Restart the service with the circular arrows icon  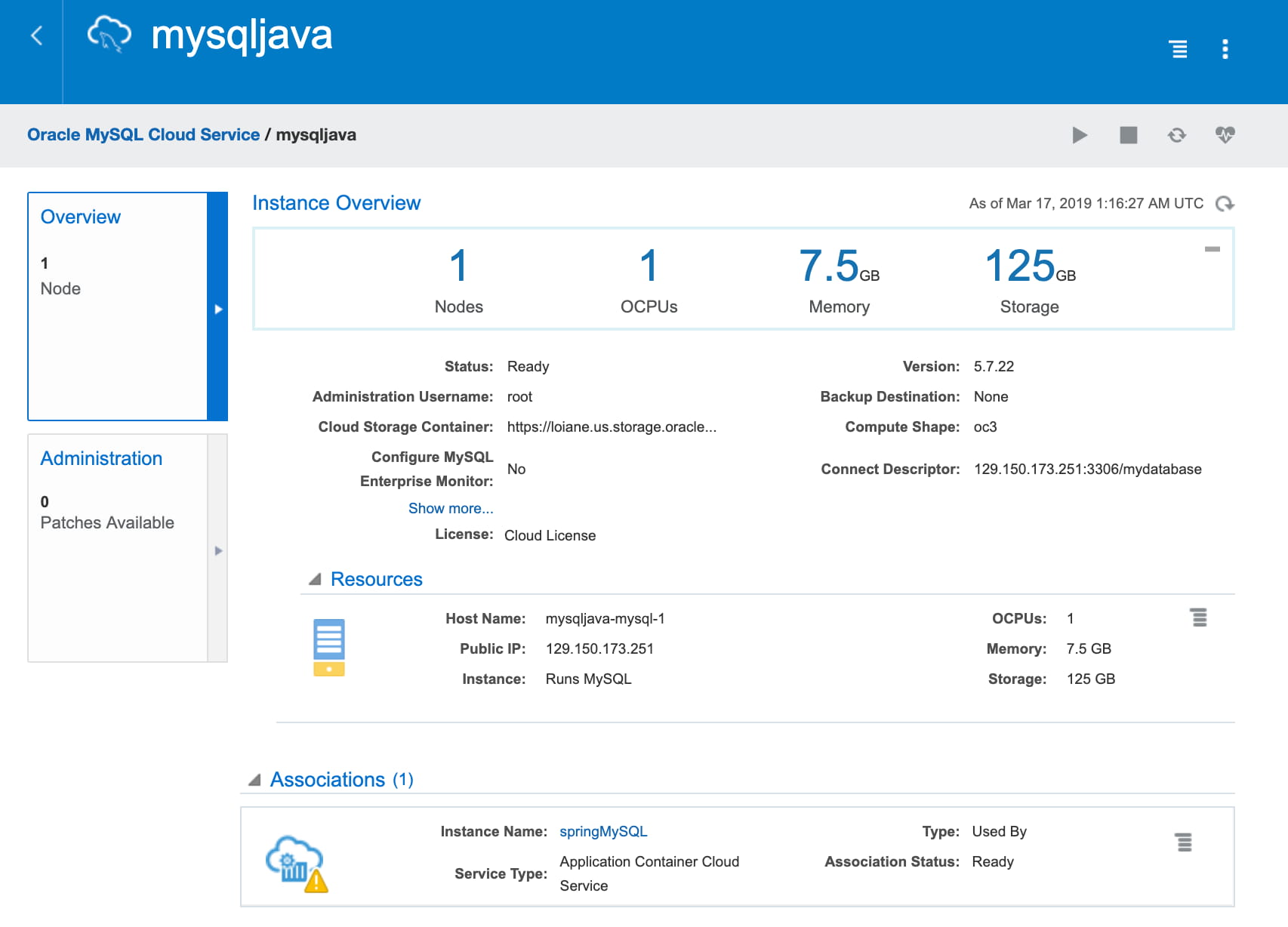pyautogui.click(x=1177, y=135)
